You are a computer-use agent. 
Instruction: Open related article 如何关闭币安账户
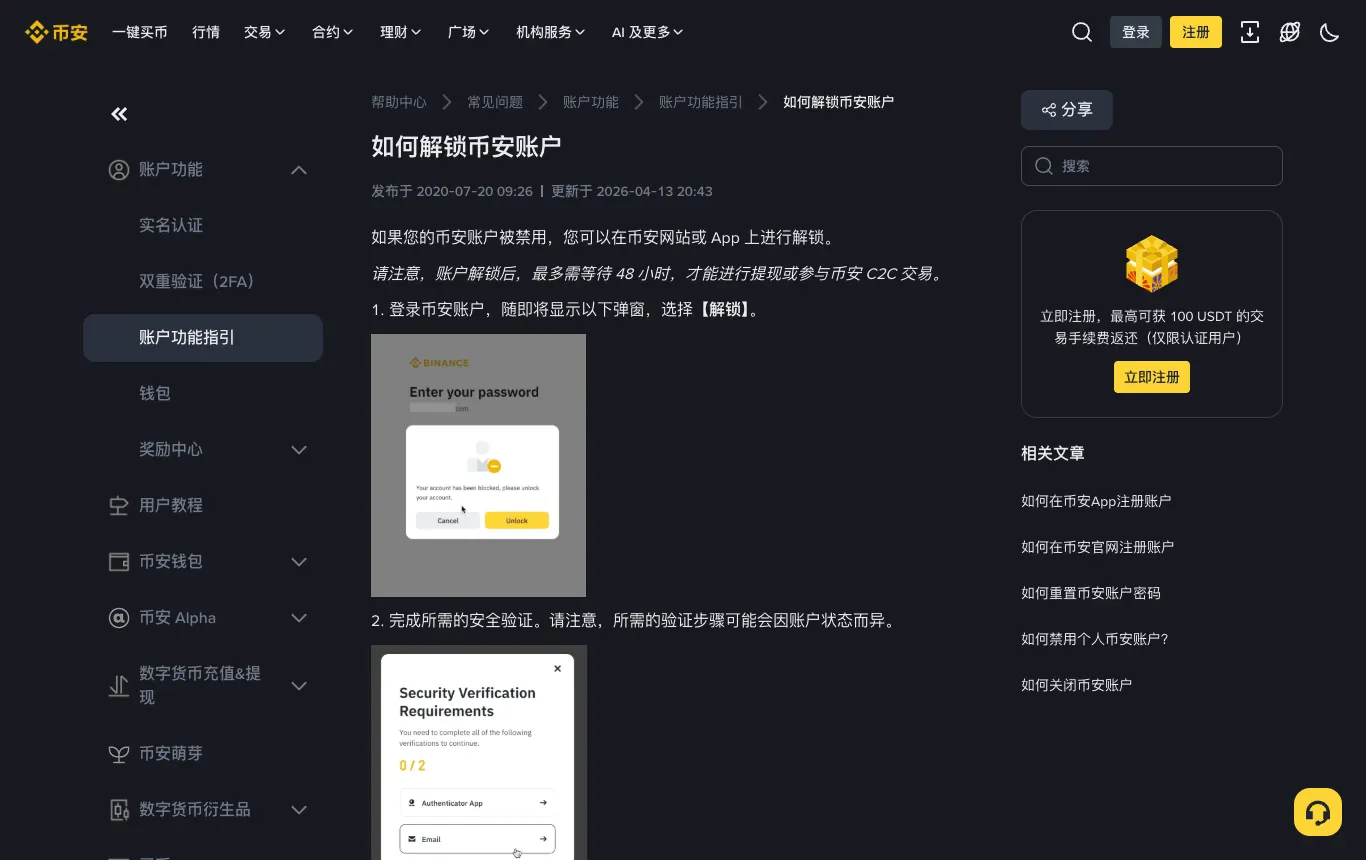pos(1077,685)
